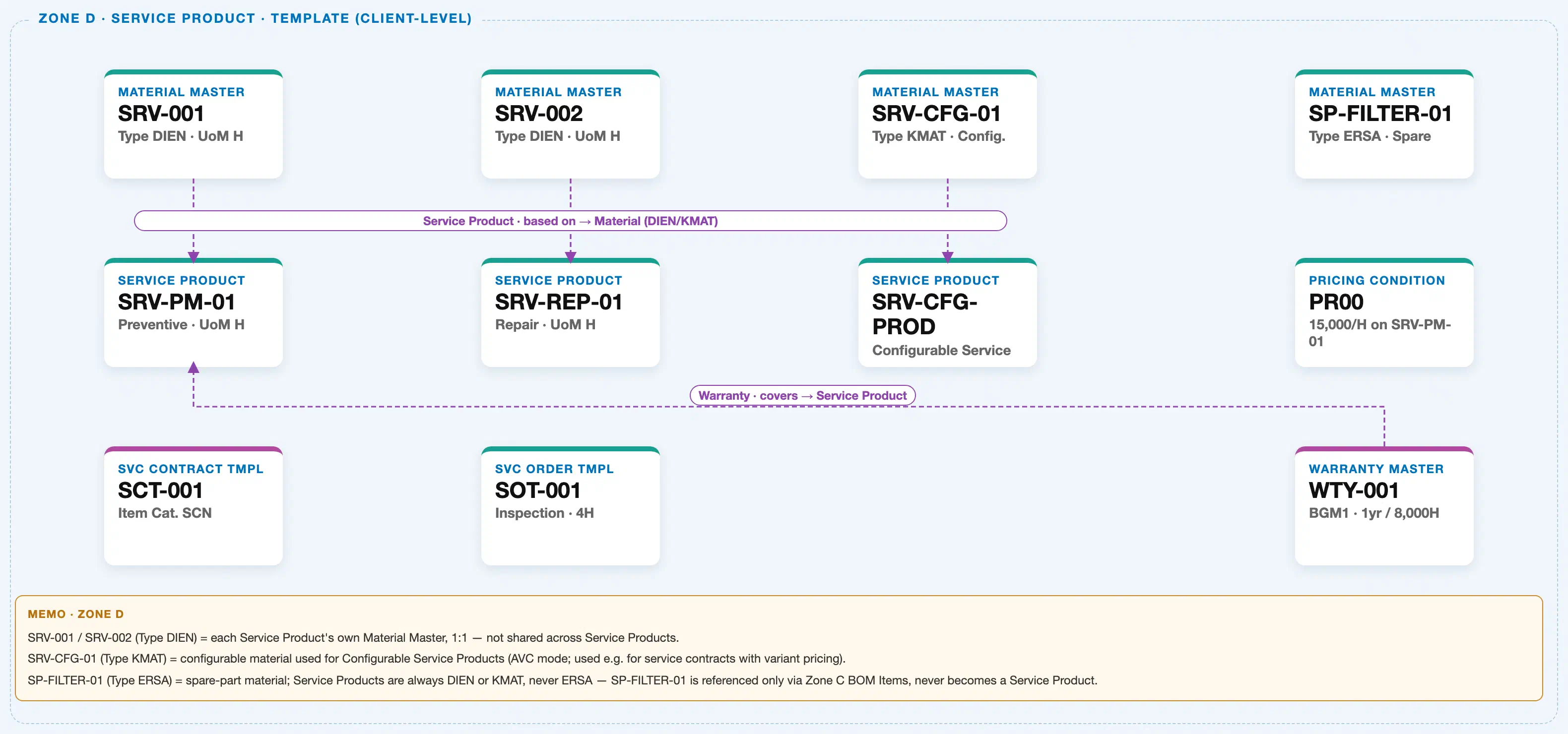Open the WTY-001 warranty master card
The width and height of the screenshot is (1568, 734).
pos(1384,506)
